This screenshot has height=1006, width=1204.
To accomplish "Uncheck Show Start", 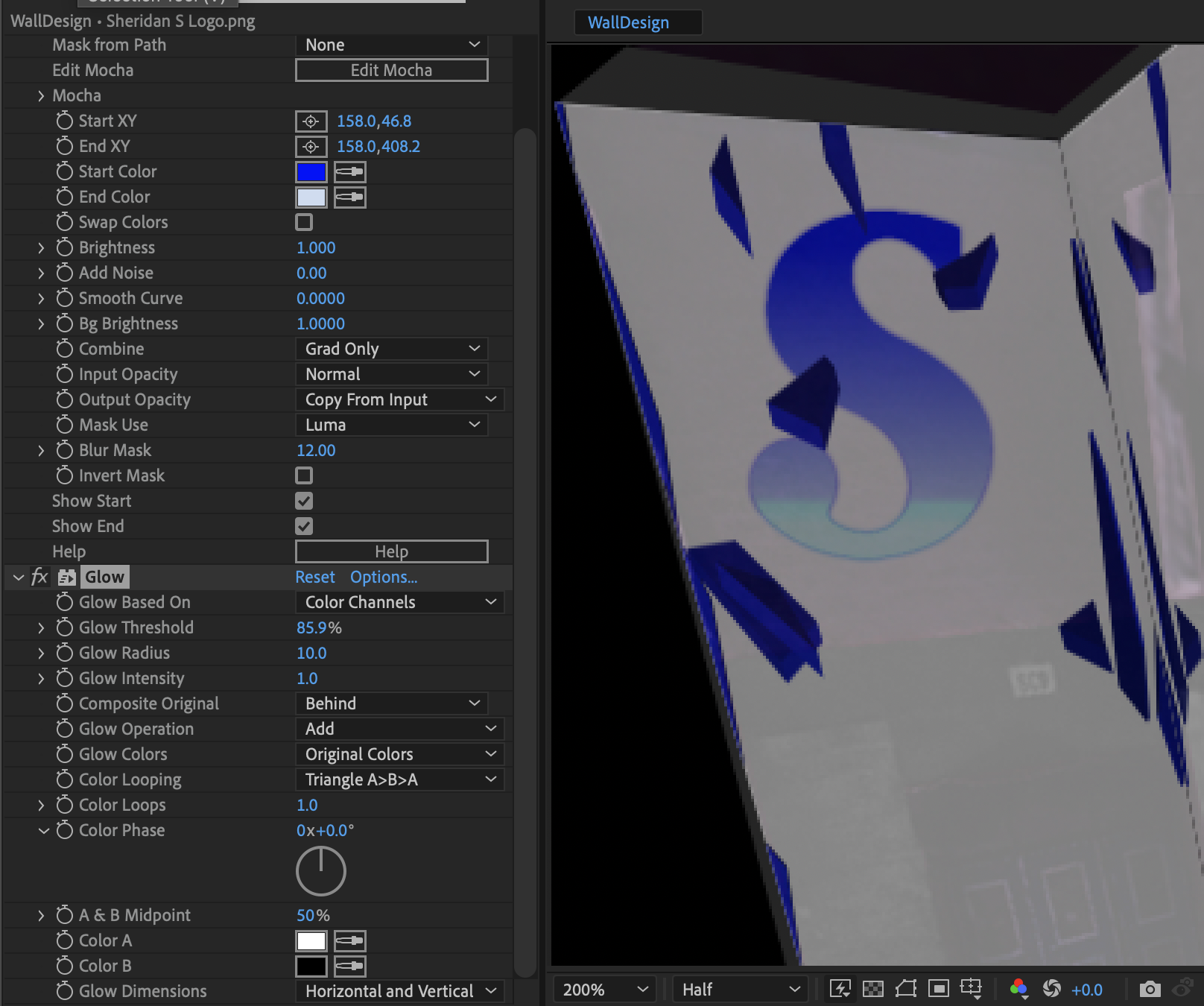I will [x=303, y=500].
